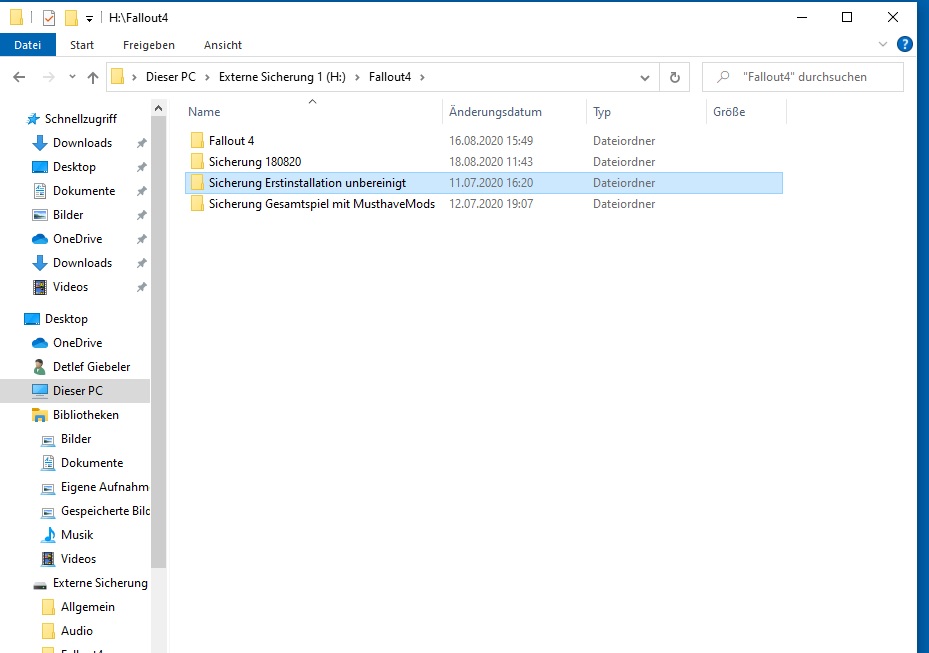Expand the ribbon with the chevron arrow
This screenshot has width=929, height=653.
click(x=883, y=45)
